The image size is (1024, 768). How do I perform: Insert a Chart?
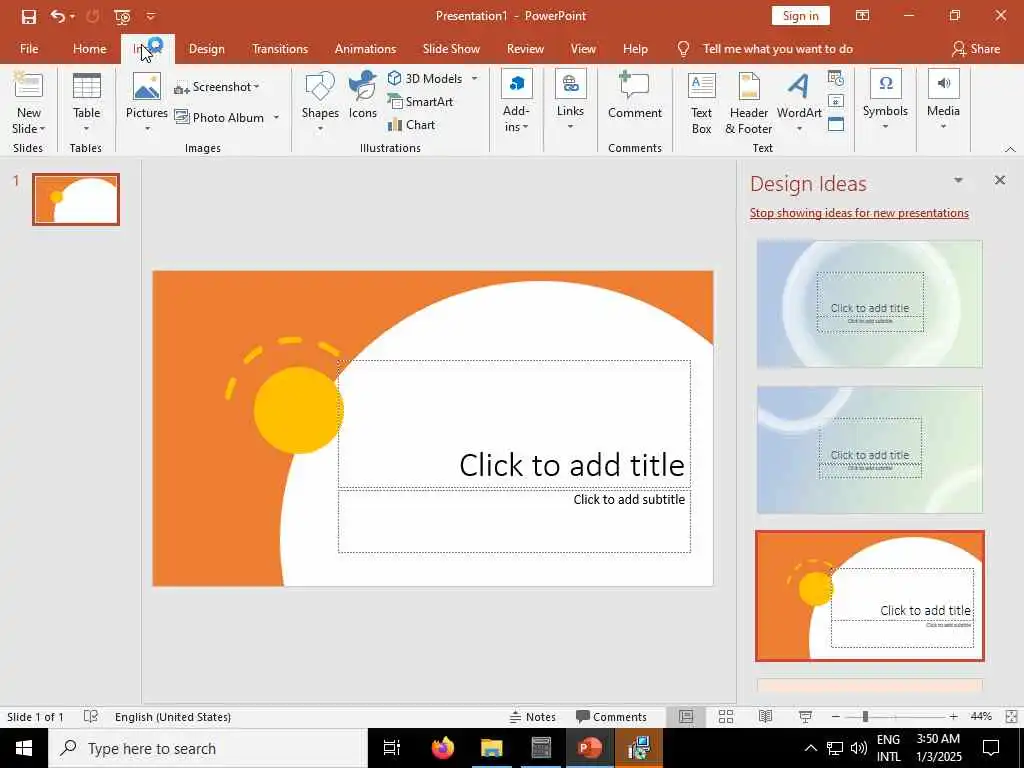[411, 125]
